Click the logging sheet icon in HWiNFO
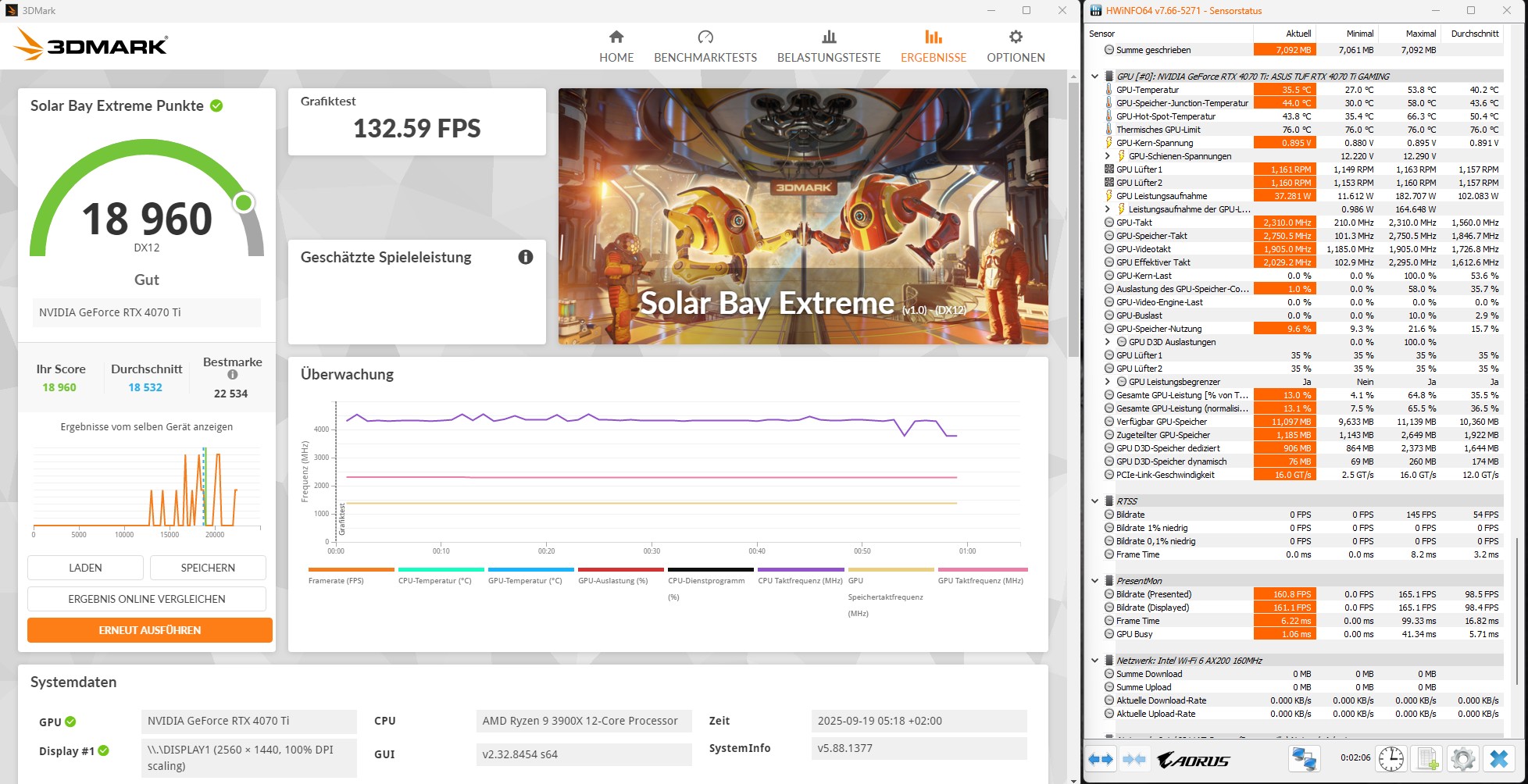Viewport: 1528px width, 784px height. pyautogui.click(x=1428, y=759)
